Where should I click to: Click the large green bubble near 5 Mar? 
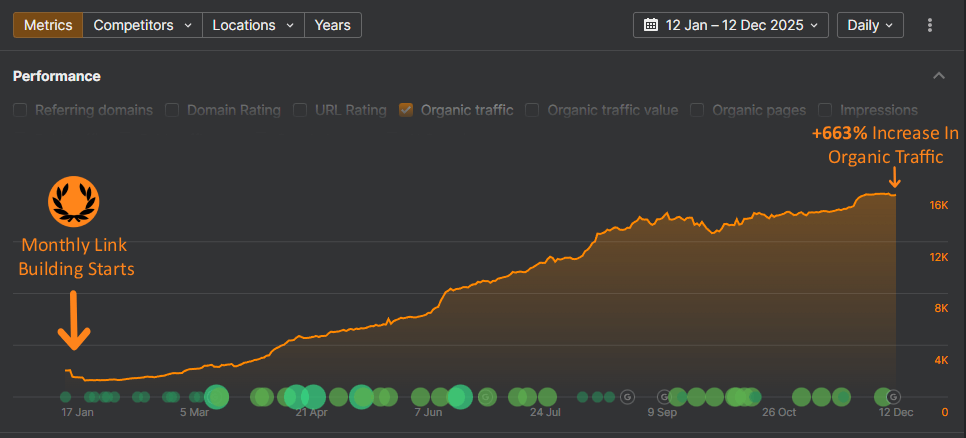tap(216, 397)
